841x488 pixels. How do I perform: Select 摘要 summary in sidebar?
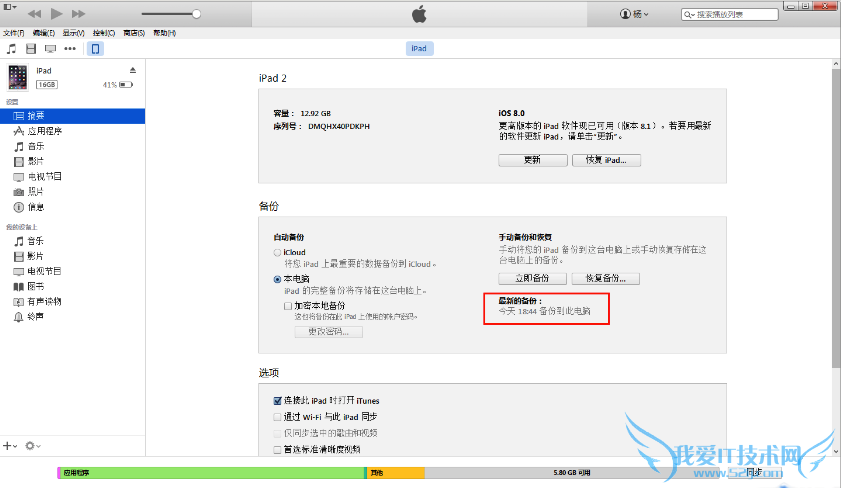[x=72, y=116]
